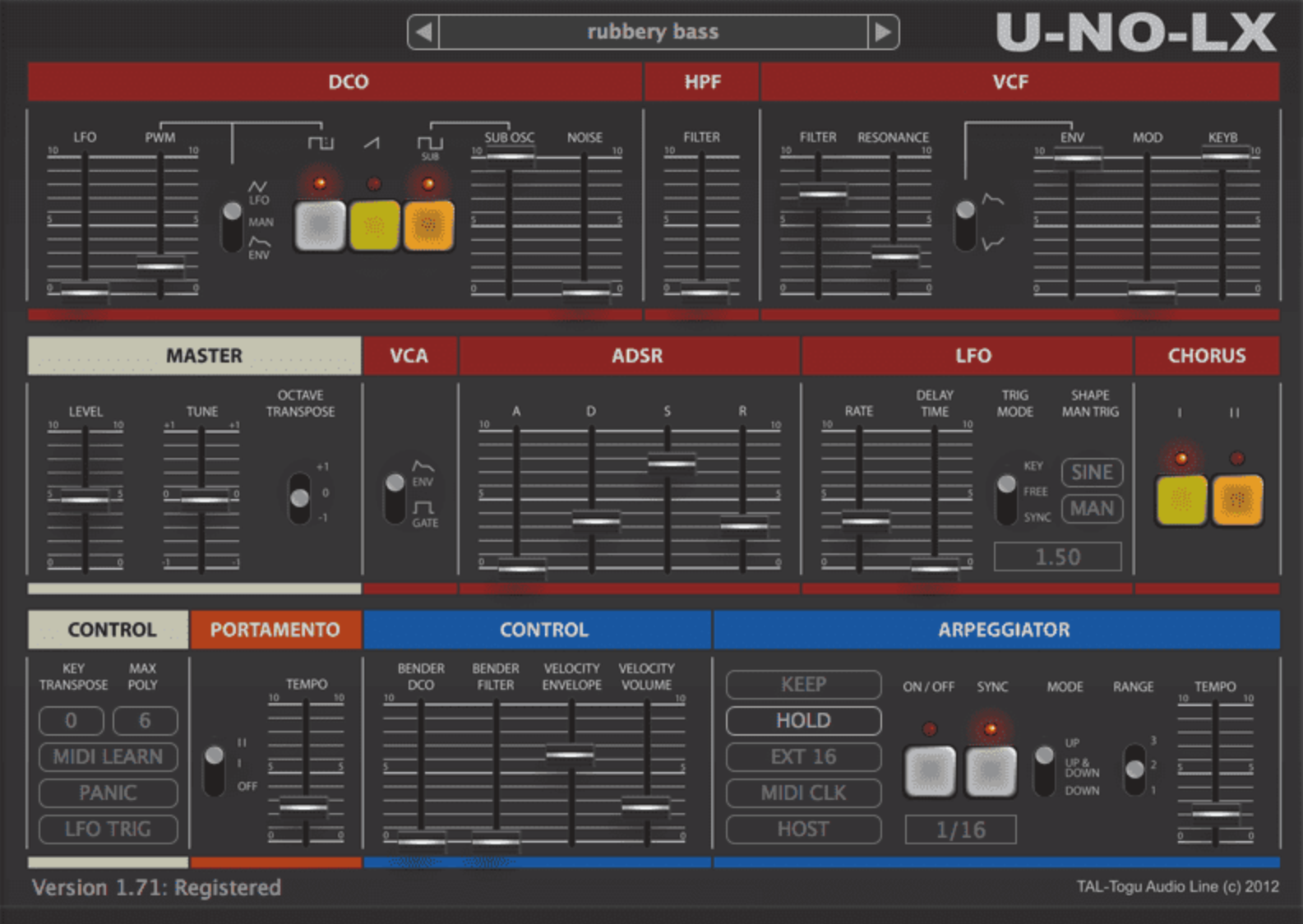Flip the LFO trig mode switch
Screen dimensions: 1303x924
(1006, 498)
